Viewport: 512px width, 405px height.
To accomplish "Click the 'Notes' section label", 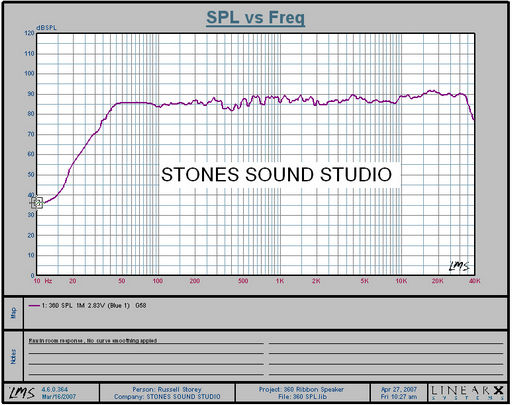I will [x=14, y=356].
